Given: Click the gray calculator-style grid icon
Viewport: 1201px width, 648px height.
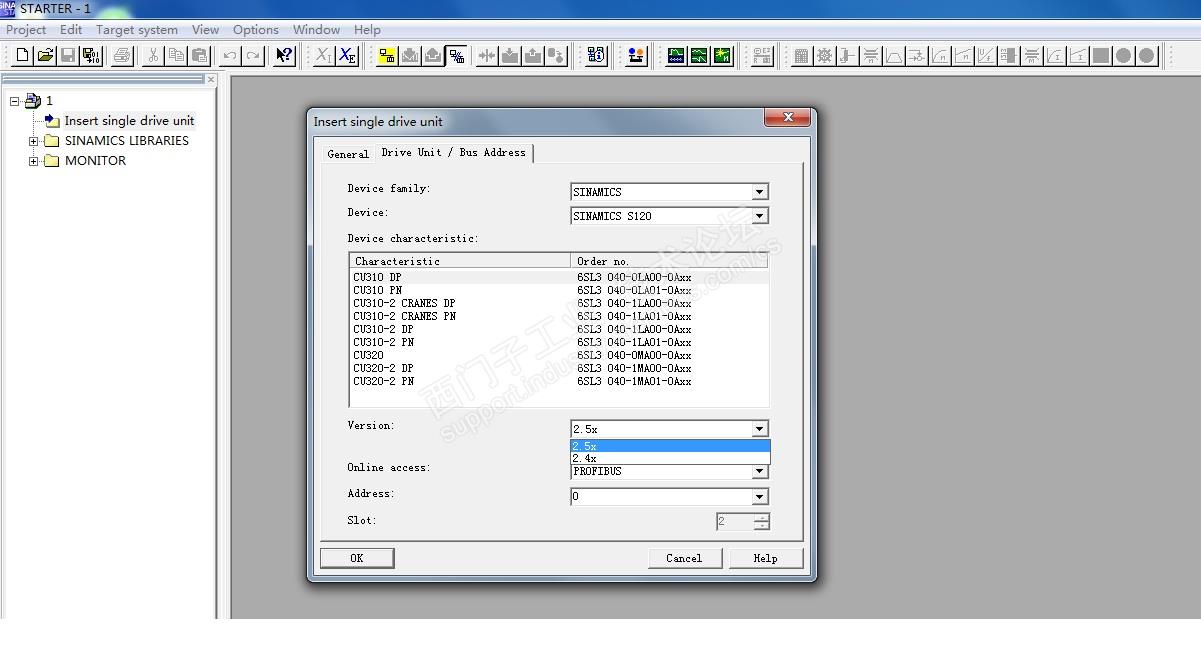Looking at the screenshot, I should 801,55.
